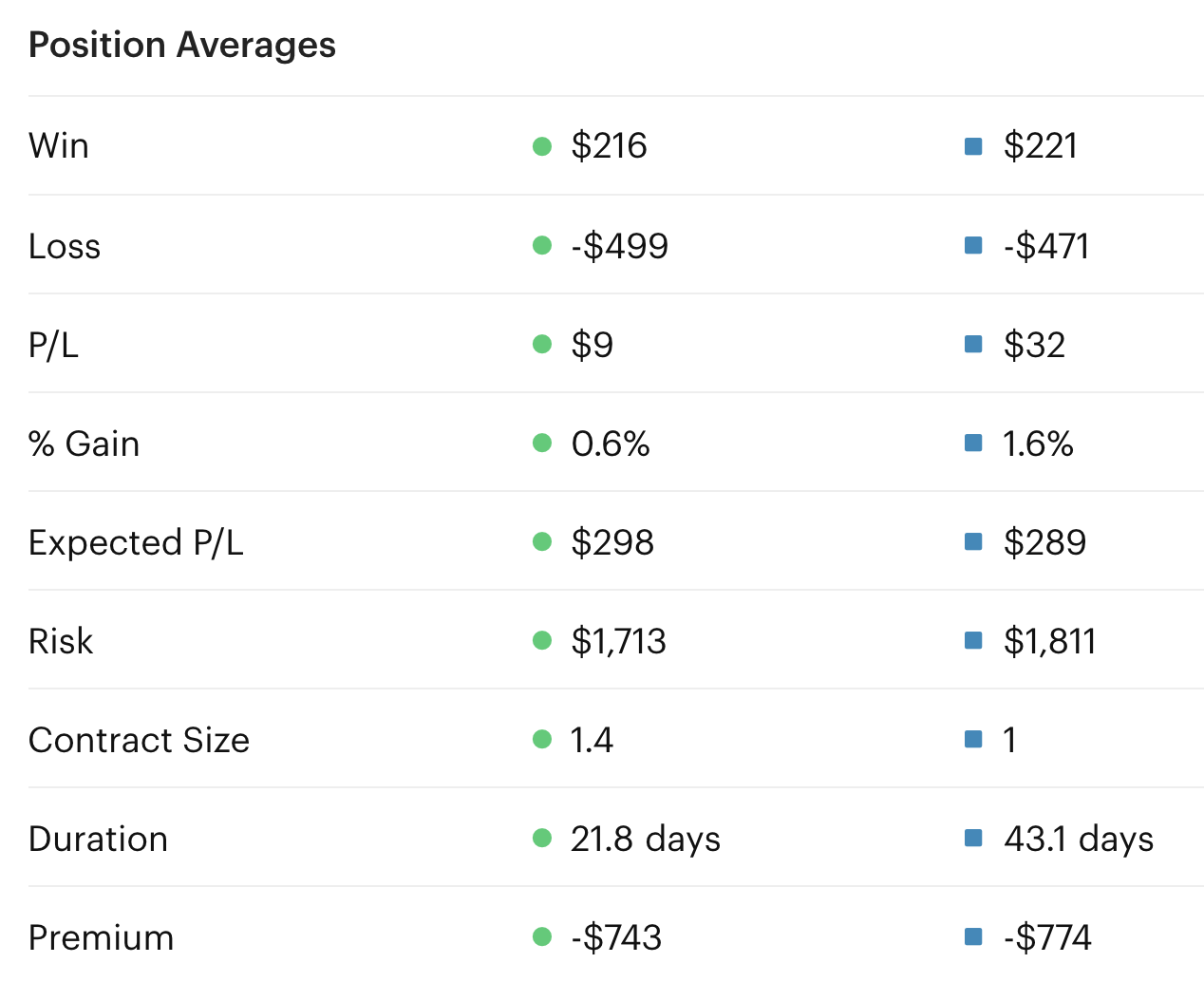This screenshot has height=1001, width=1204.
Task: Click blue square next to 1.6% gain
Action: (x=973, y=444)
